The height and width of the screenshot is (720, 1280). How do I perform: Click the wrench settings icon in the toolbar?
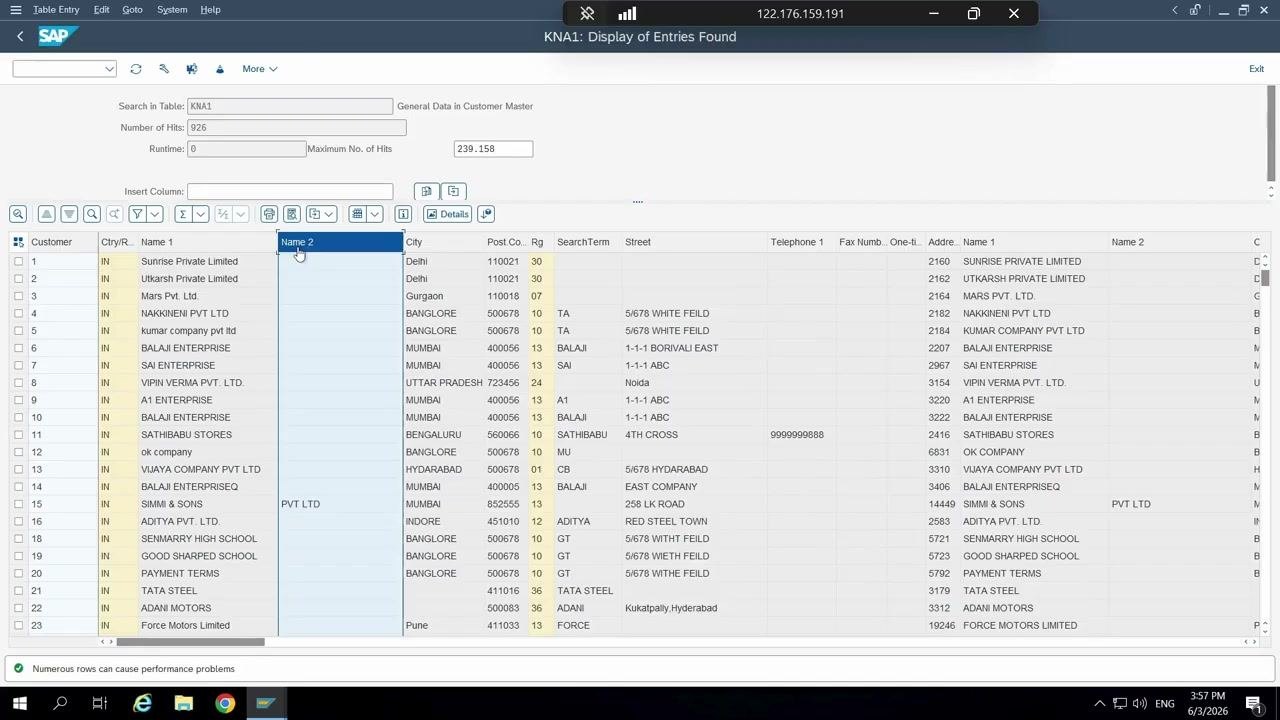(x=164, y=69)
